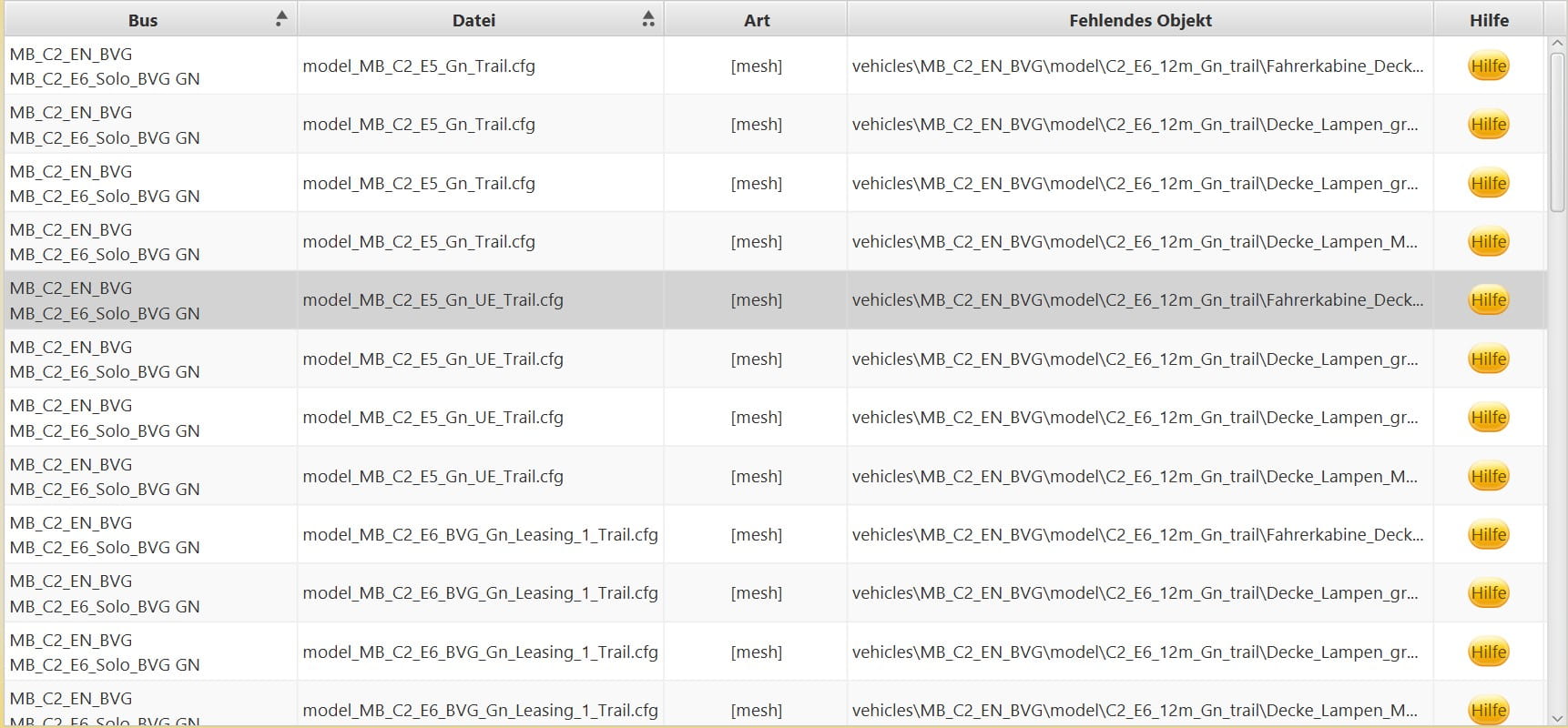
Task: Sort the table by Bus column header
Action: pos(143,20)
